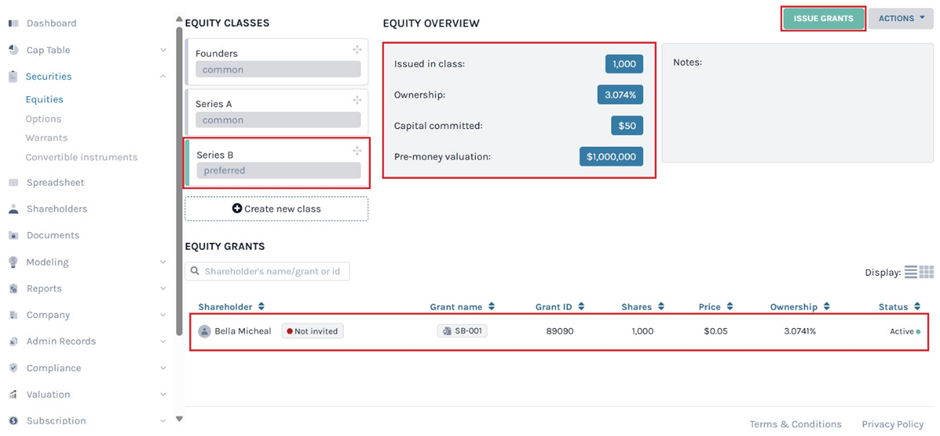
Task: Switch to list display view
Action: point(911,272)
